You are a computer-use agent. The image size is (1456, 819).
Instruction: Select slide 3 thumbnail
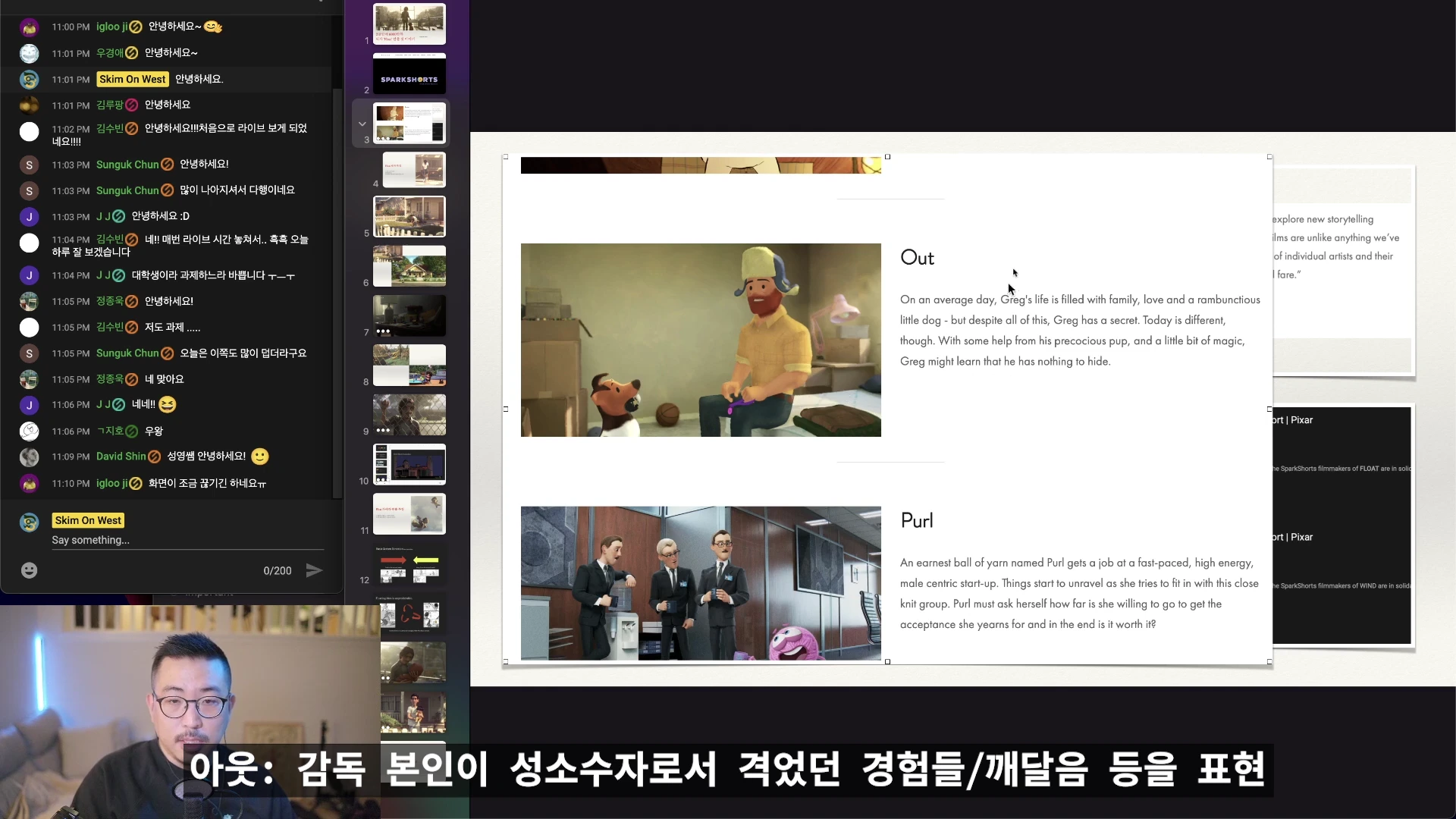pyautogui.click(x=409, y=123)
